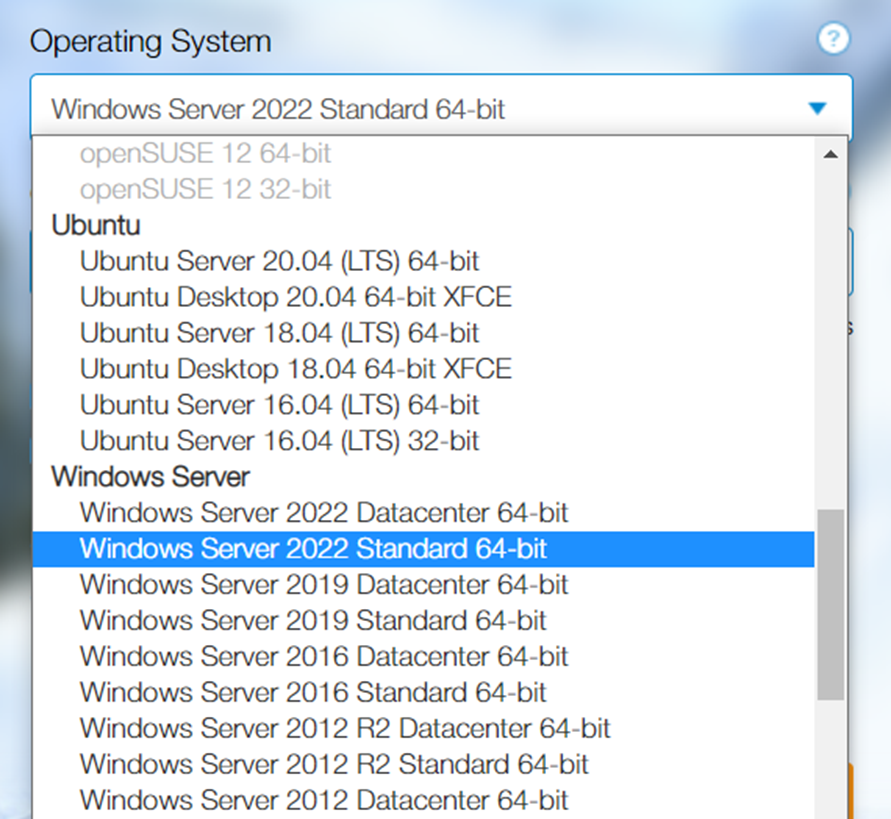Choose Ubuntu Desktop 20.04 64-bit XFCE
The height and width of the screenshot is (819, 891).
pyautogui.click(x=423, y=297)
